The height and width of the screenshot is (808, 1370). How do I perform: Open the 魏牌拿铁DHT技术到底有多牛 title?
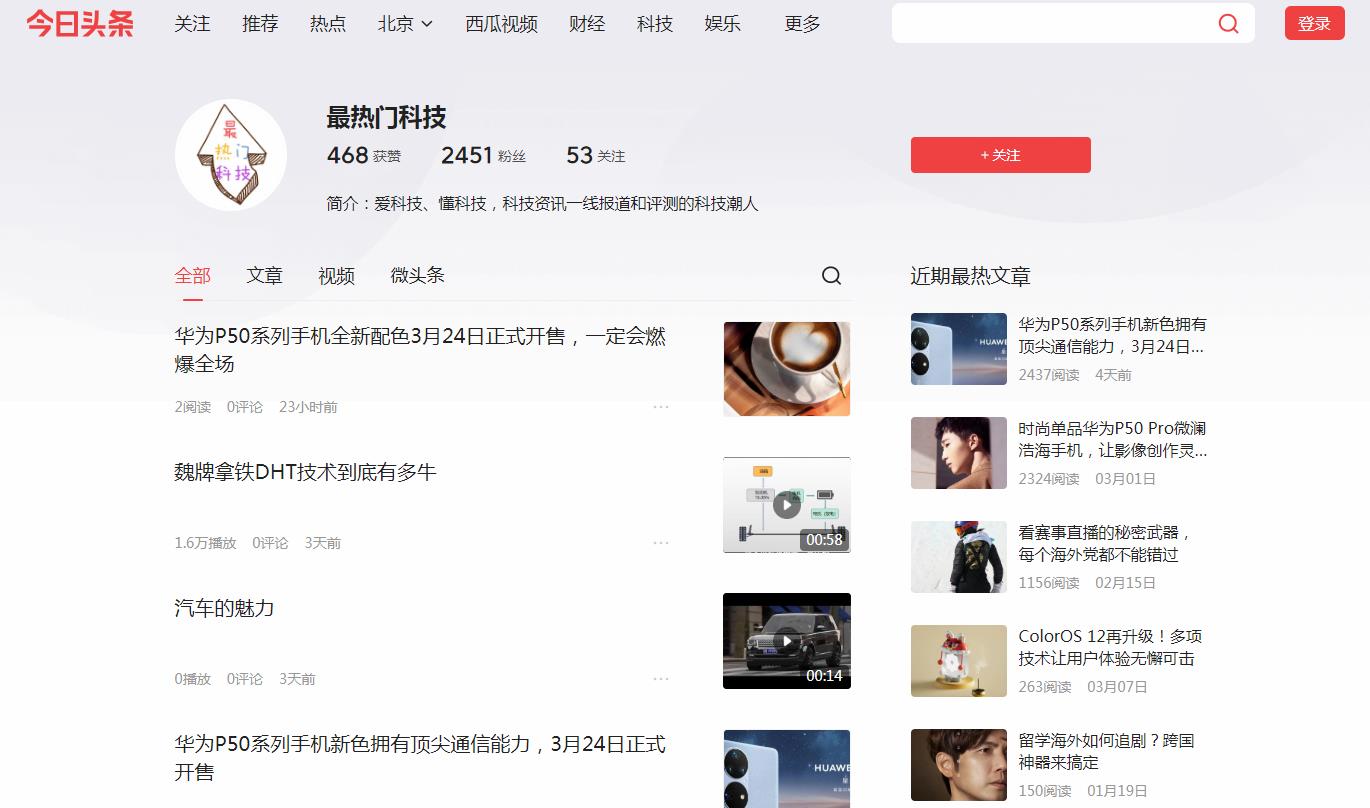(305, 472)
